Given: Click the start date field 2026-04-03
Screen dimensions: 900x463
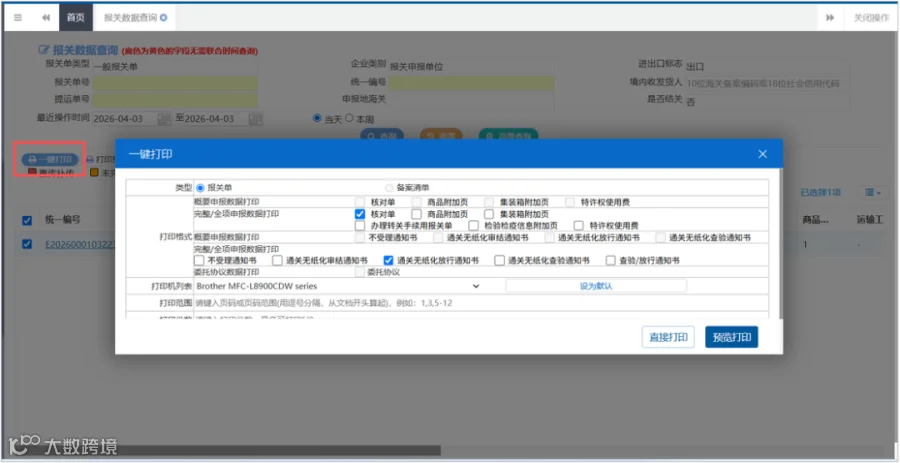Looking at the screenshot, I should [124, 119].
